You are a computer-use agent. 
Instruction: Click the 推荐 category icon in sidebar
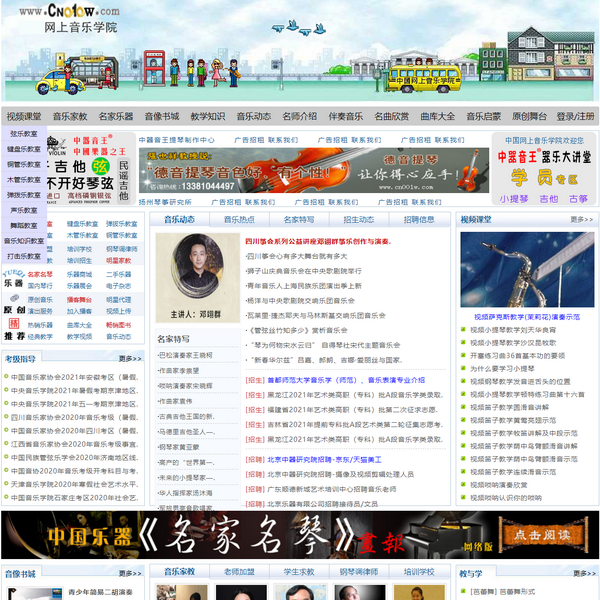pos(12,331)
